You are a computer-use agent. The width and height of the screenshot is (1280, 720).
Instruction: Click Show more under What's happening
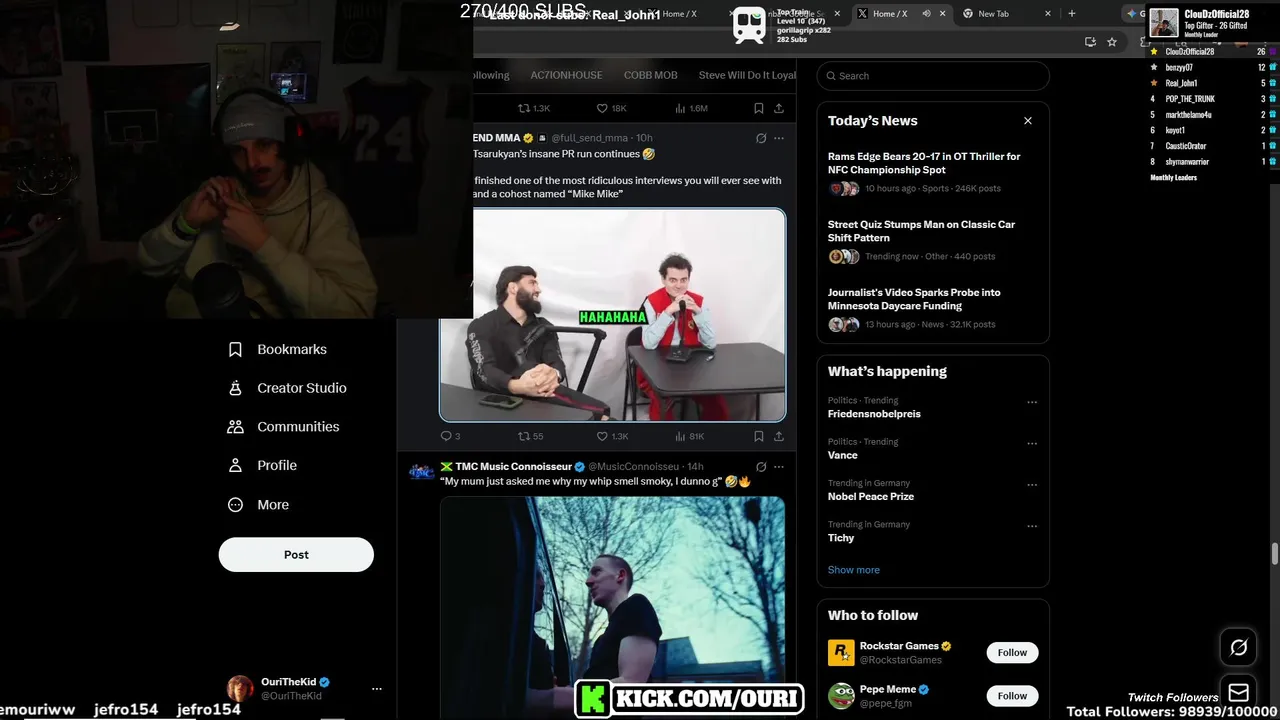click(854, 570)
